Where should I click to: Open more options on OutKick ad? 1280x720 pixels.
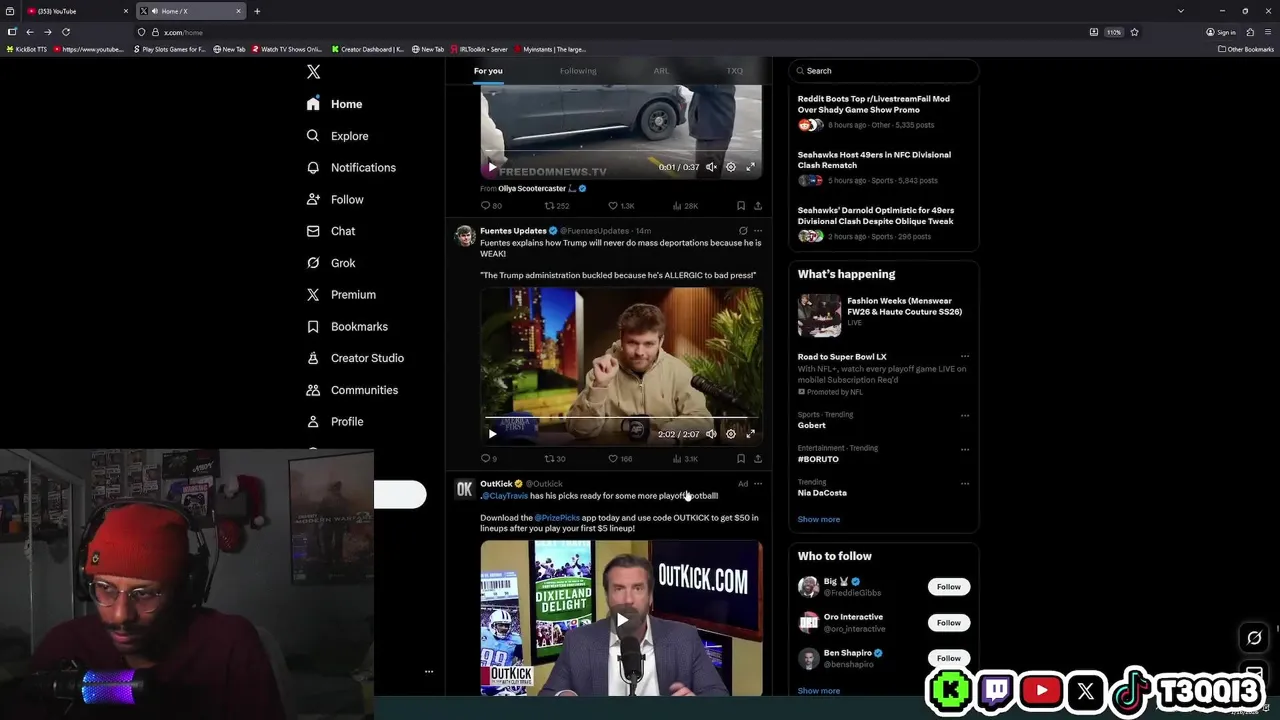pos(758,484)
